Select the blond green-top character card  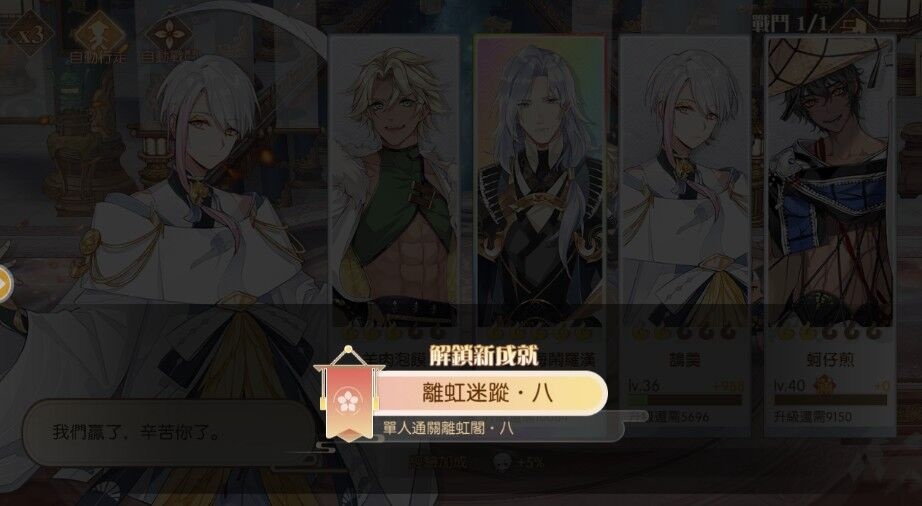[x=393, y=180]
